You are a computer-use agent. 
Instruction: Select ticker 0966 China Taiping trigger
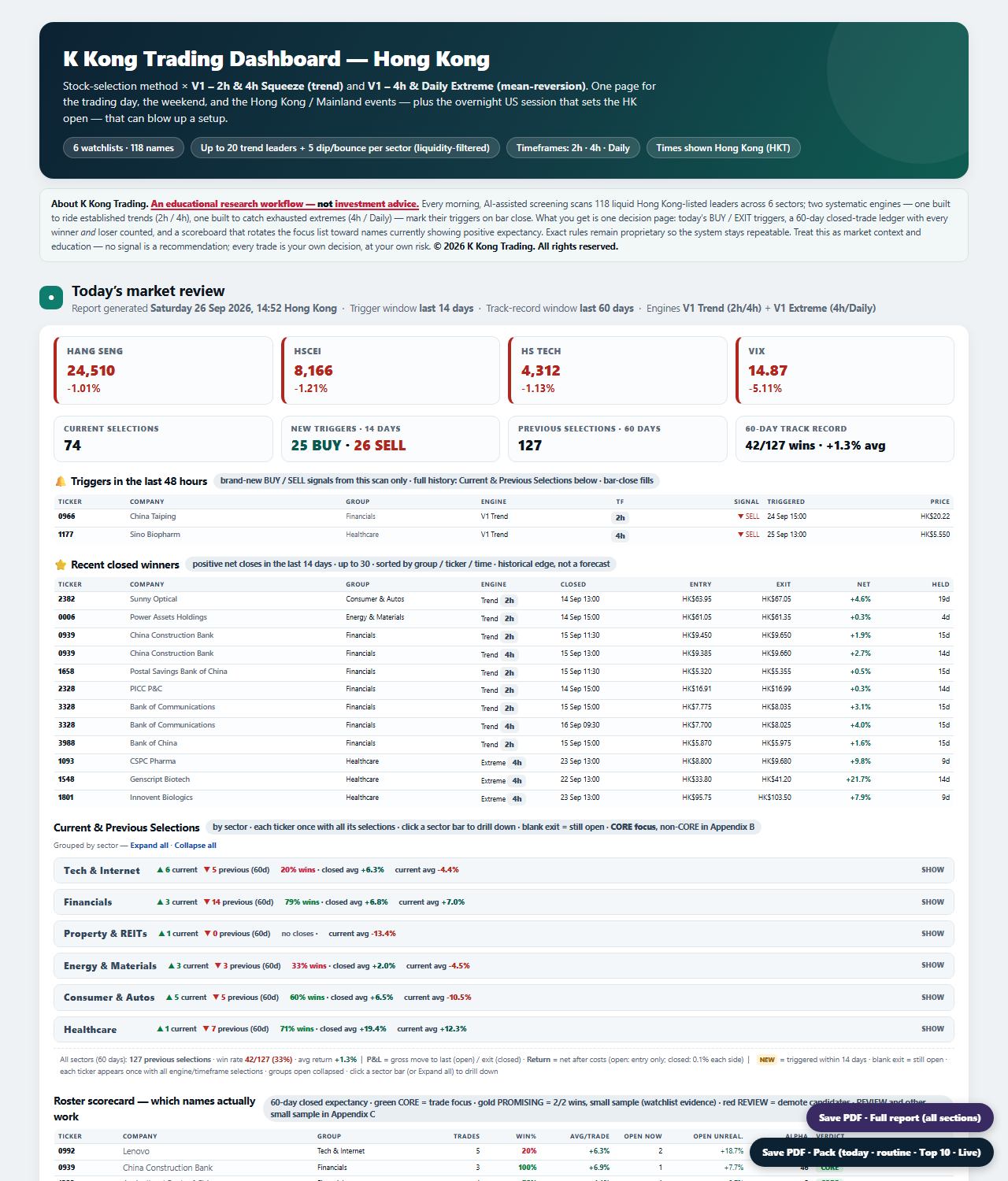pyautogui.click(x=66, y=516)
